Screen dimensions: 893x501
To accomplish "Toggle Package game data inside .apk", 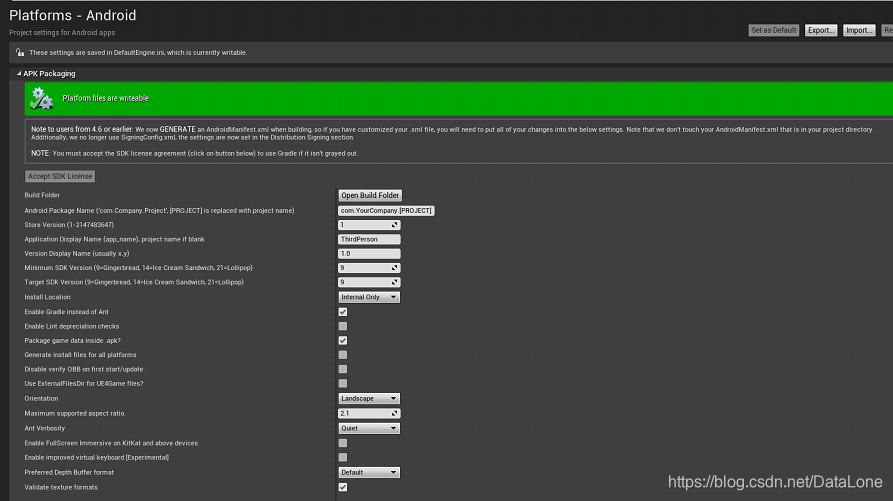I will (x=343, y=340).
